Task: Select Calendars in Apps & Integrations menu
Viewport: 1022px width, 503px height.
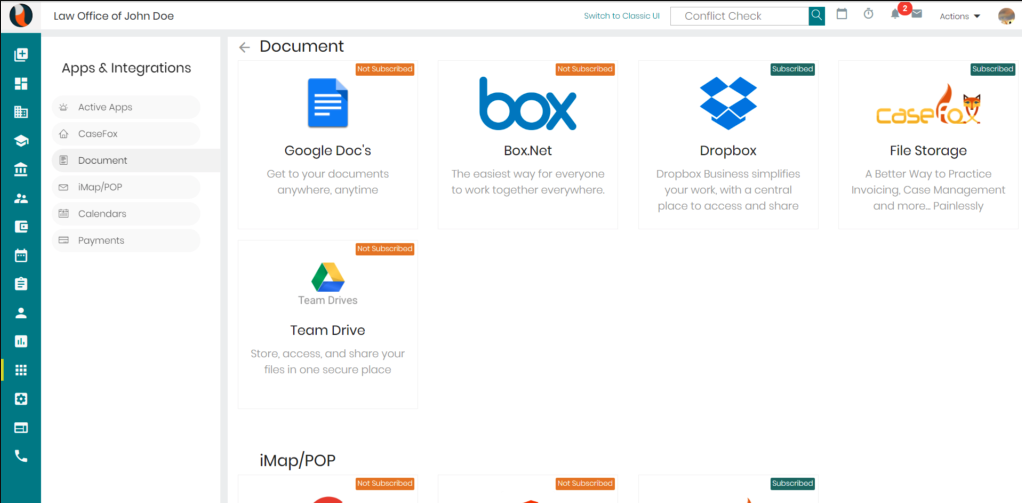Action: pos(126,214)
